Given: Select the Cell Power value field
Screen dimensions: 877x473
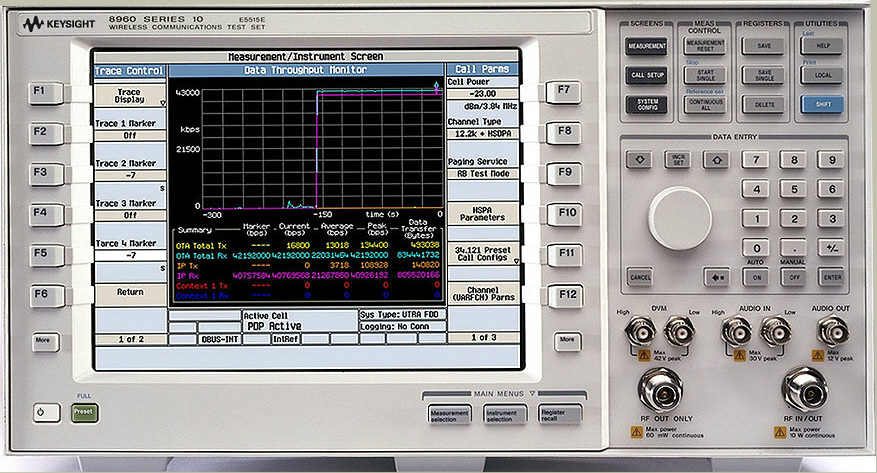Looking at the screenshot, I should point(481,92).
